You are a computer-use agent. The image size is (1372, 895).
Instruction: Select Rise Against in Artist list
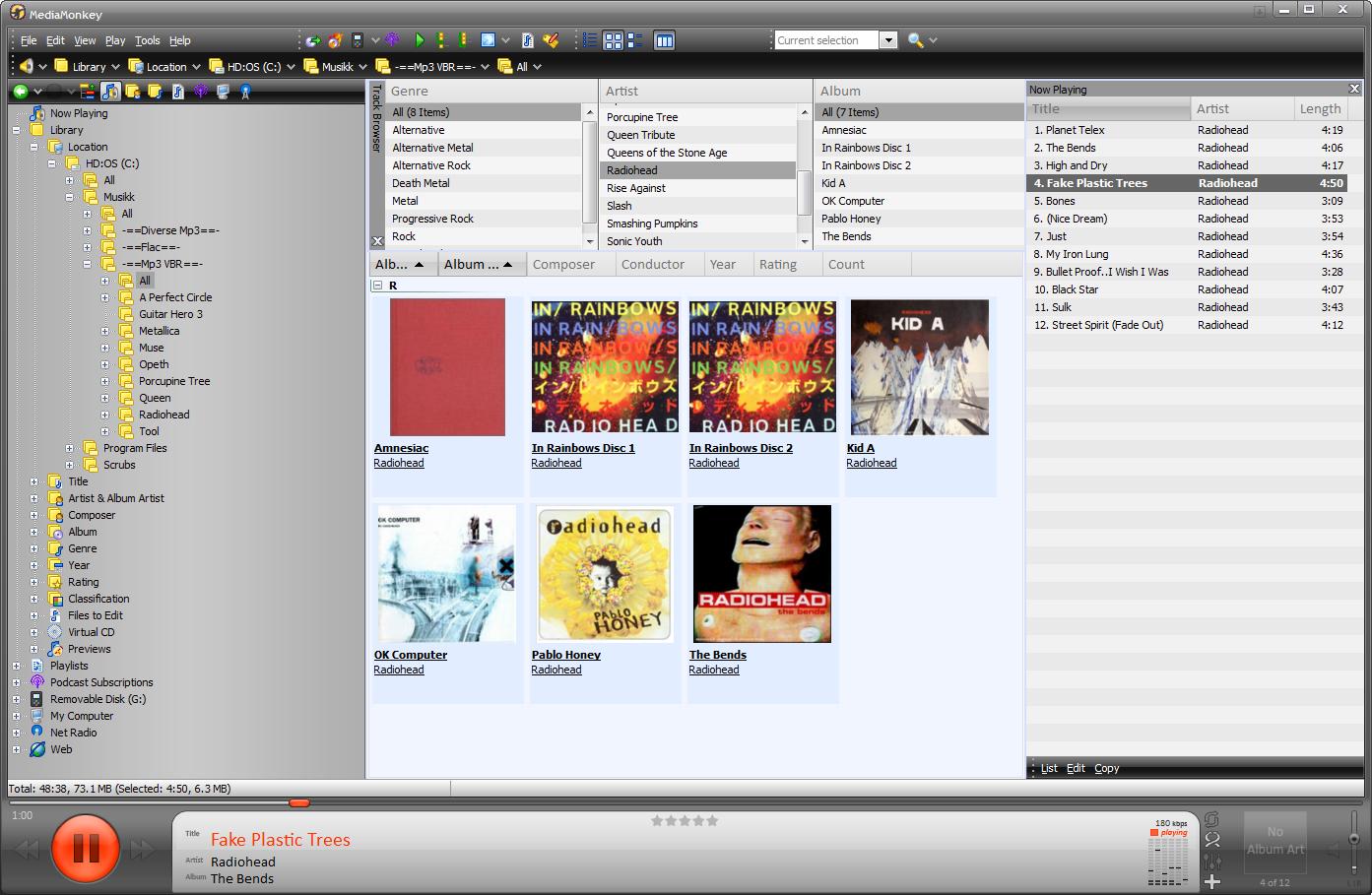697,188
